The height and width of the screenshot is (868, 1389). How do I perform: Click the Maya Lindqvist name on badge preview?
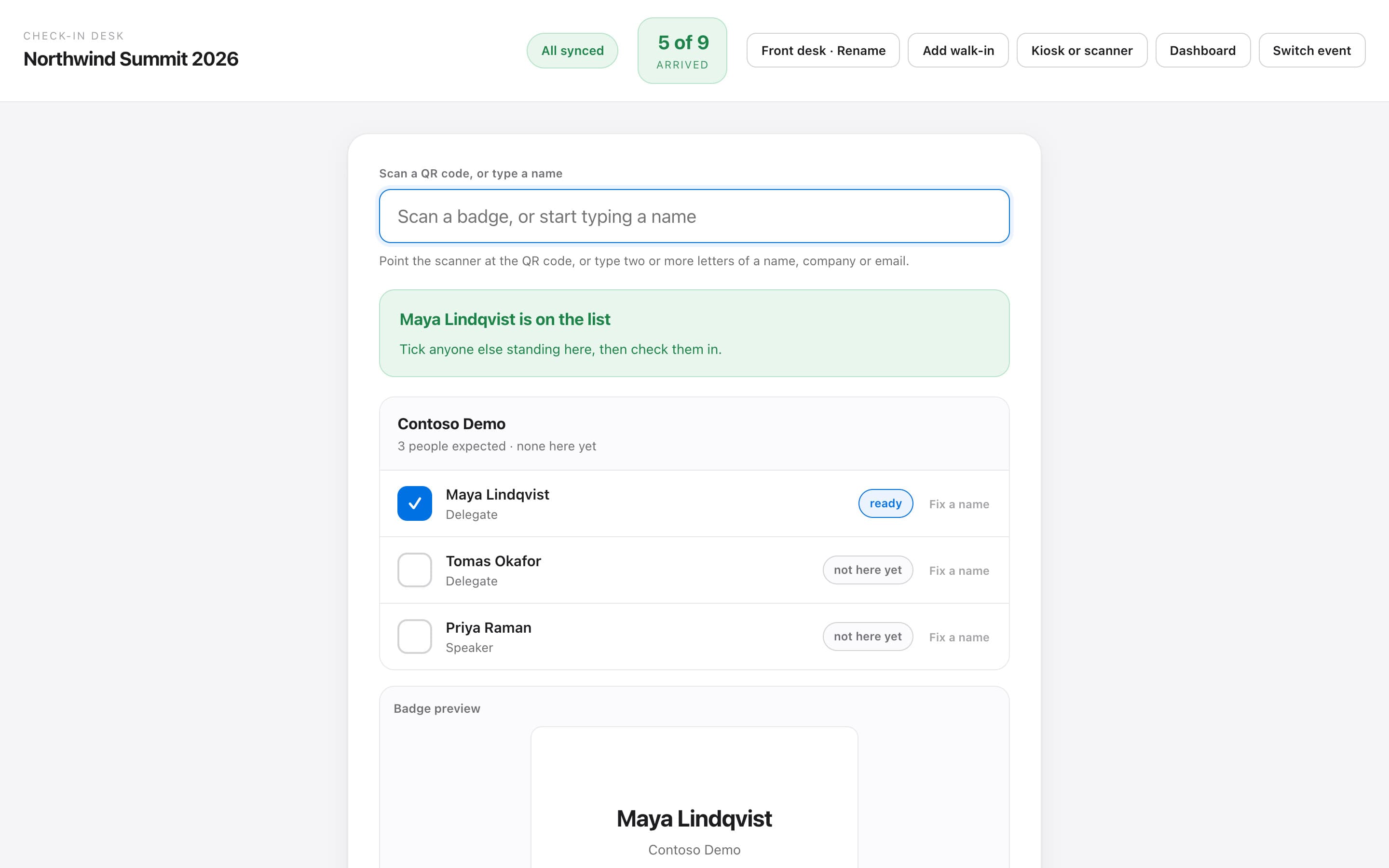[x=694, y=819]
